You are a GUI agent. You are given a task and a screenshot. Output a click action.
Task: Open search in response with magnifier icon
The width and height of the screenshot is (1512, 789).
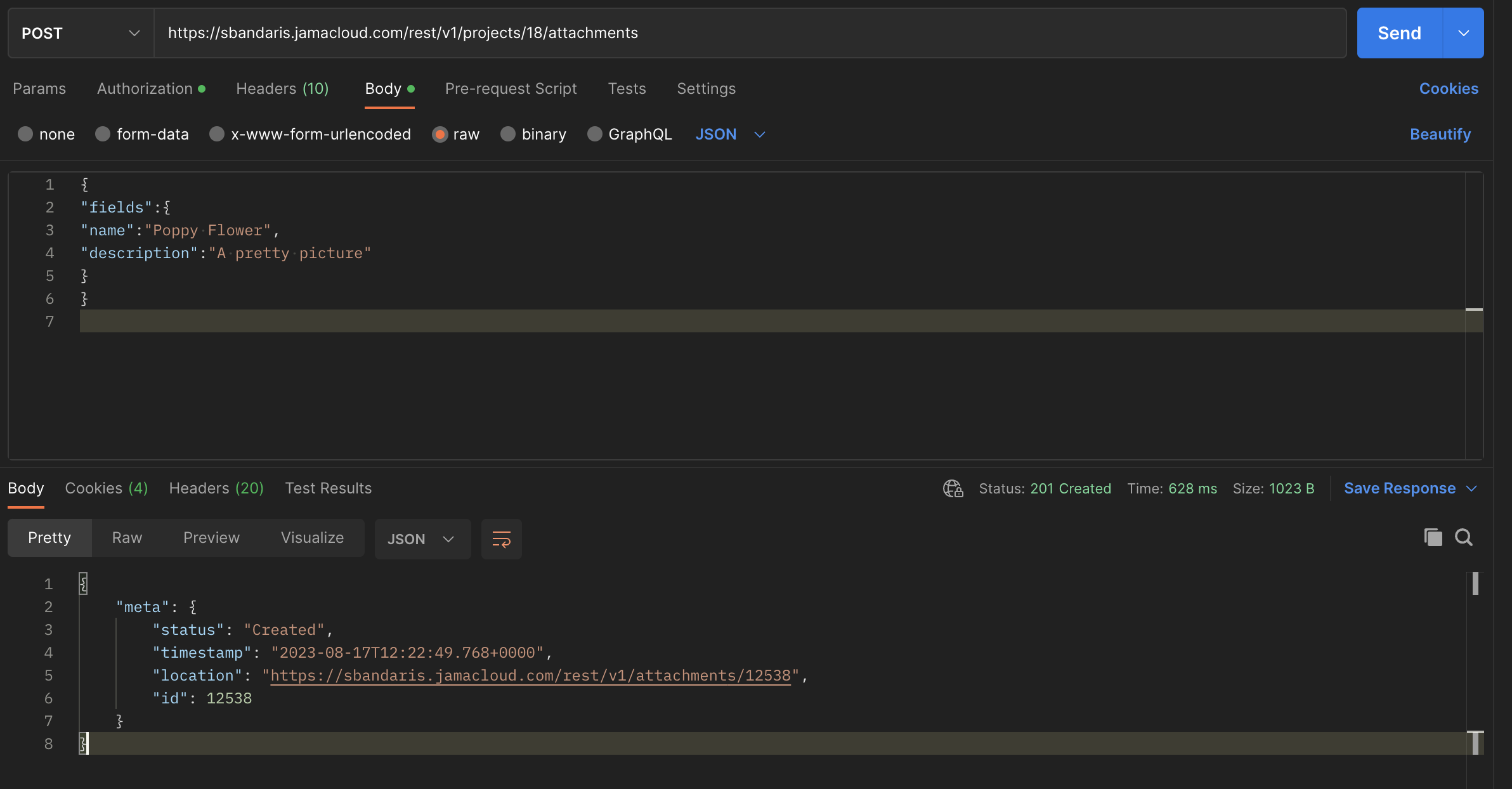(1464, 538)
